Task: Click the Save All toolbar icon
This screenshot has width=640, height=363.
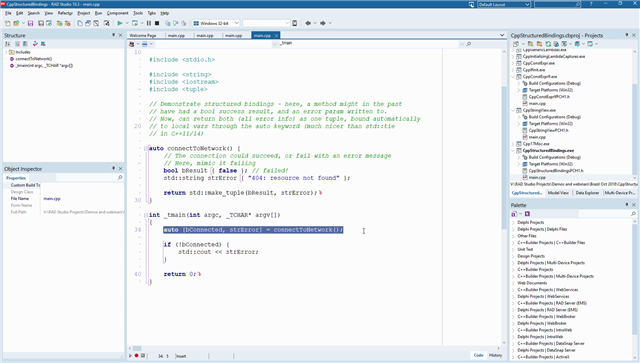Action: click(x=41, y=23)
